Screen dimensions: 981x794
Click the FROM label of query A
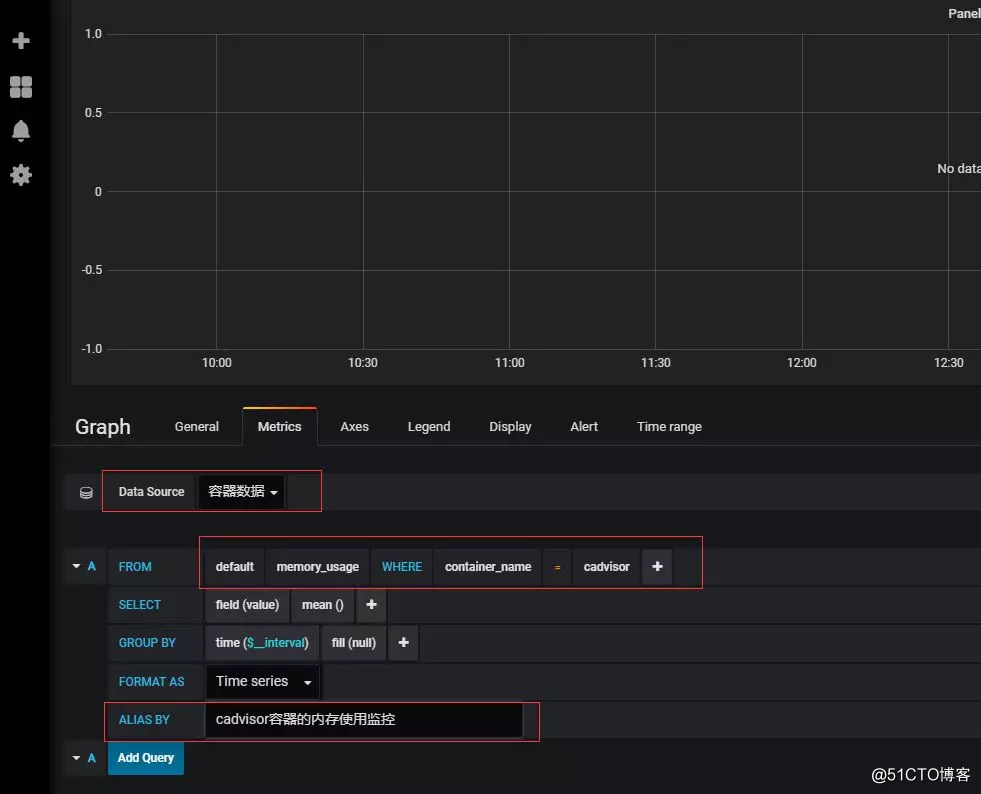tap(135, 567)
